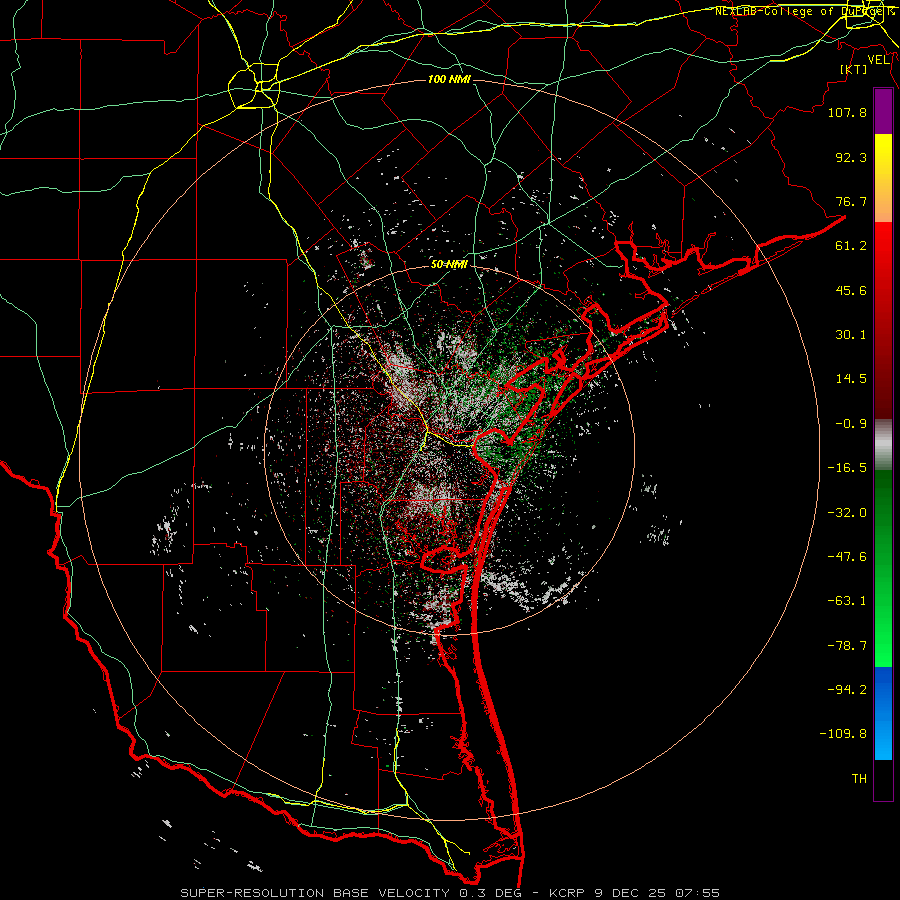Click the 45.6 velocity scale value
This screenshot has width=900, height=900.
coord(851,290)
